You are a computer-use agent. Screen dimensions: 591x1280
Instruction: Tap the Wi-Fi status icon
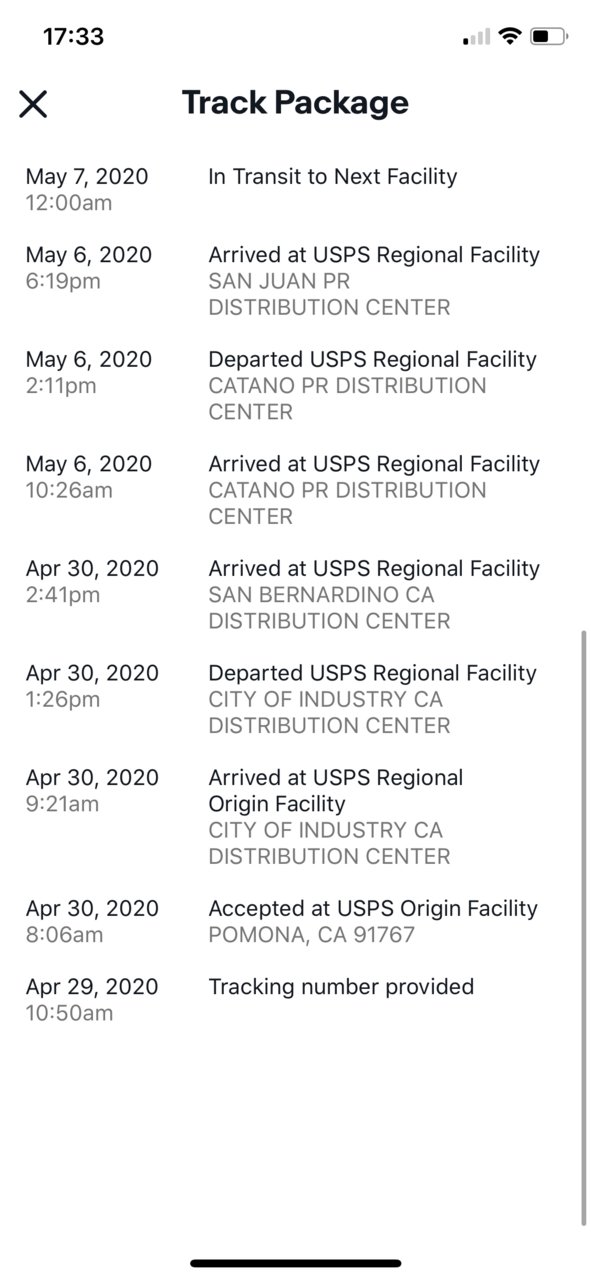click(x=510, y=37)
